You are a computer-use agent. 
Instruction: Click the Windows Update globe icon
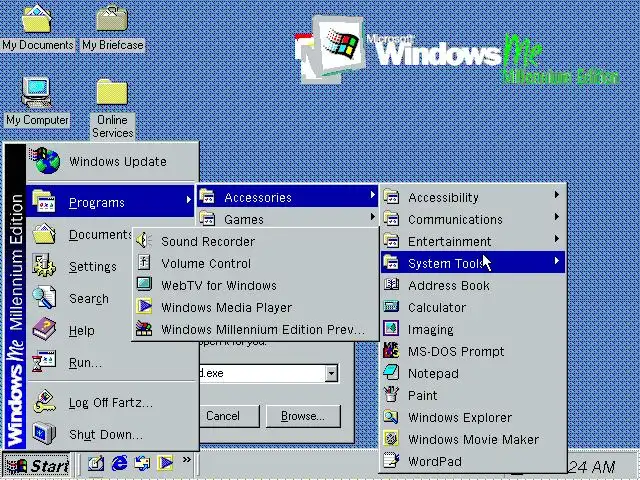pyautogui.click(x=45, y=161)
